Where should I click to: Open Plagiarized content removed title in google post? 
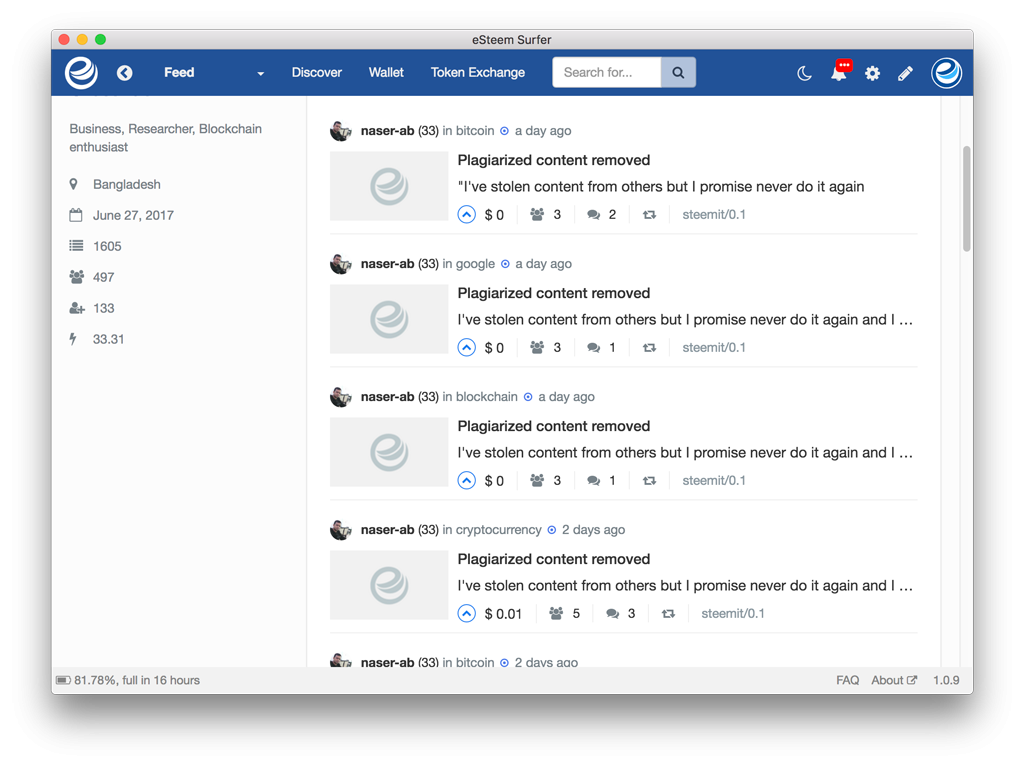[x=554, y=293]
